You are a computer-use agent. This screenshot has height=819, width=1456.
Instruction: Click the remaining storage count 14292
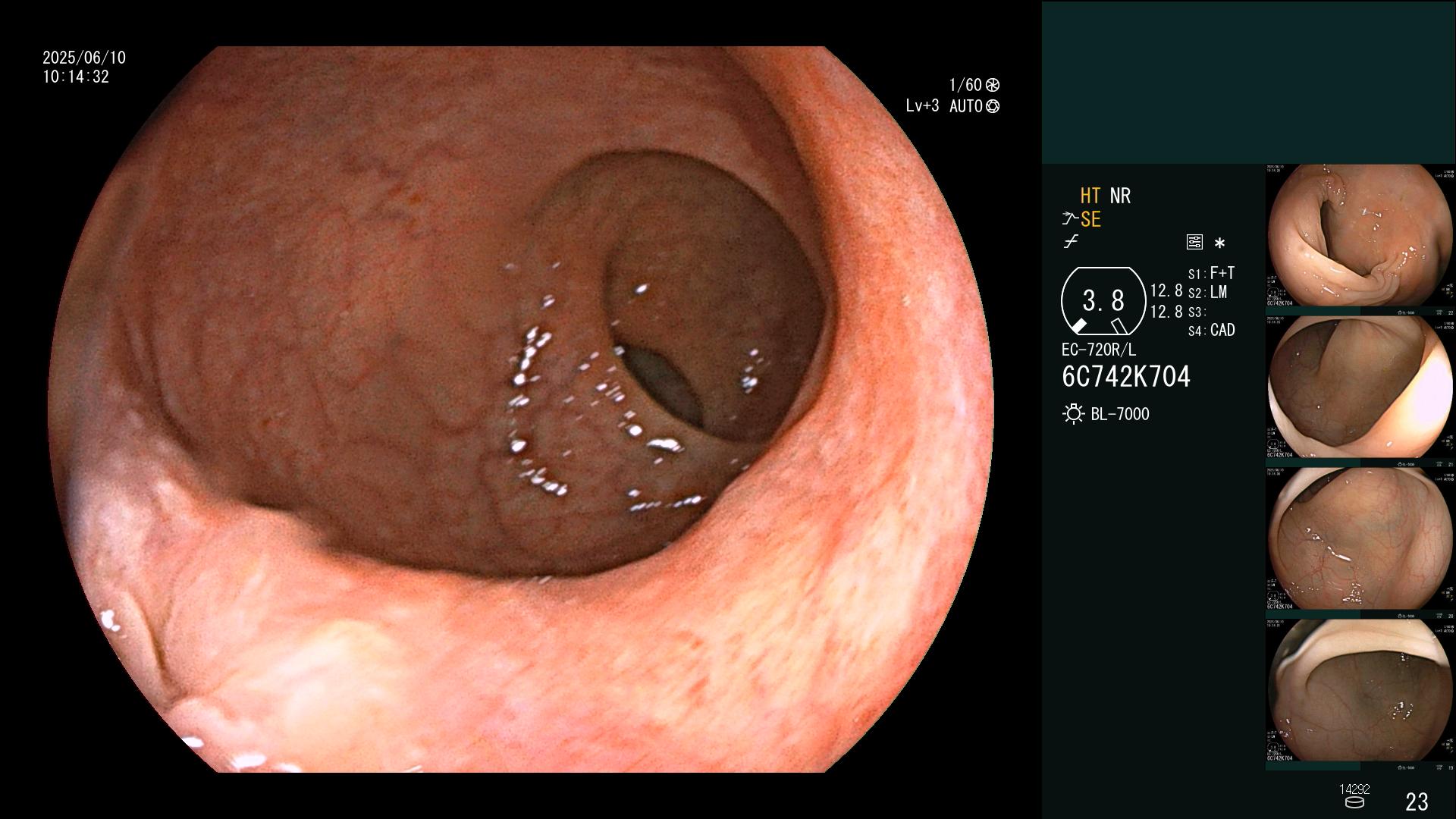[x=1354, y=789]
